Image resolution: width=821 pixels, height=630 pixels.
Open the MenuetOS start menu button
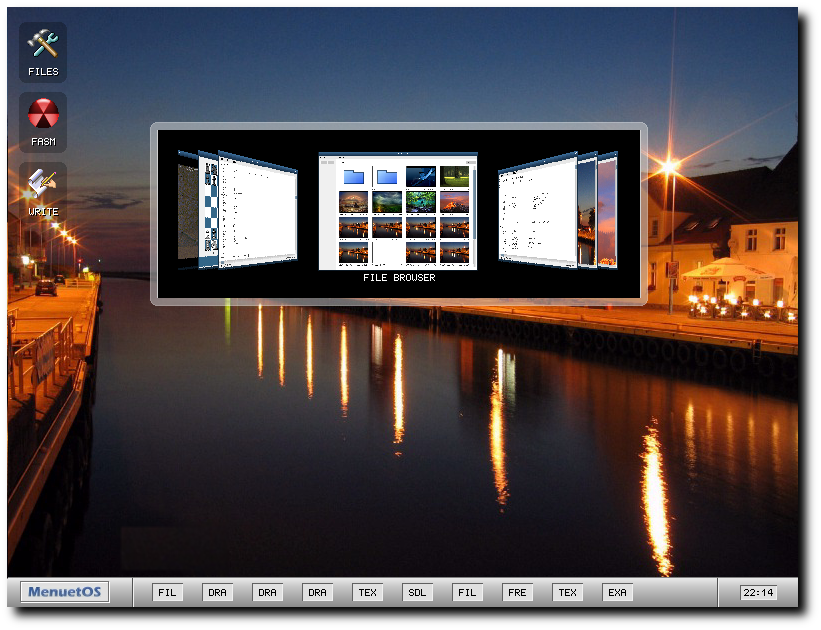point(64,592)
